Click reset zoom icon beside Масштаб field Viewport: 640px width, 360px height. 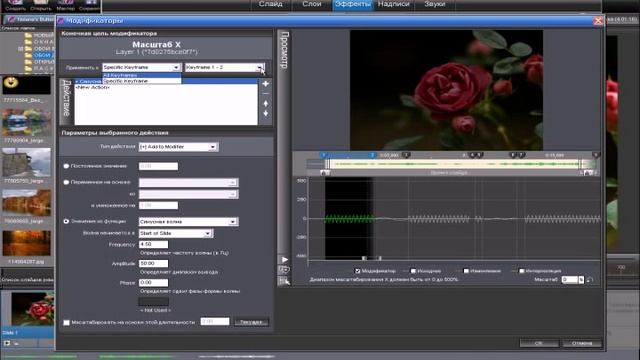pos(590,280)
